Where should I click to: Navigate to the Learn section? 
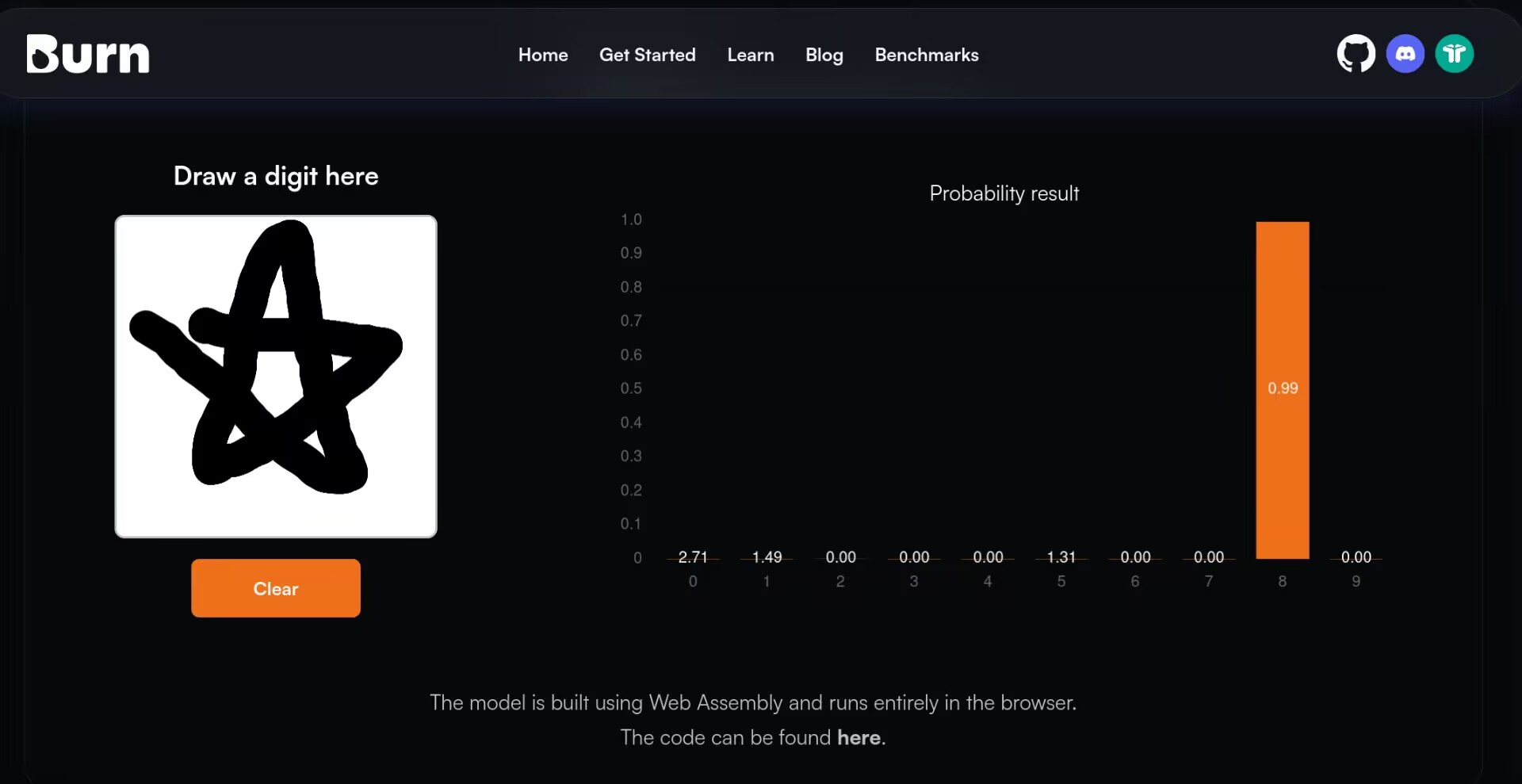(750, 55)
